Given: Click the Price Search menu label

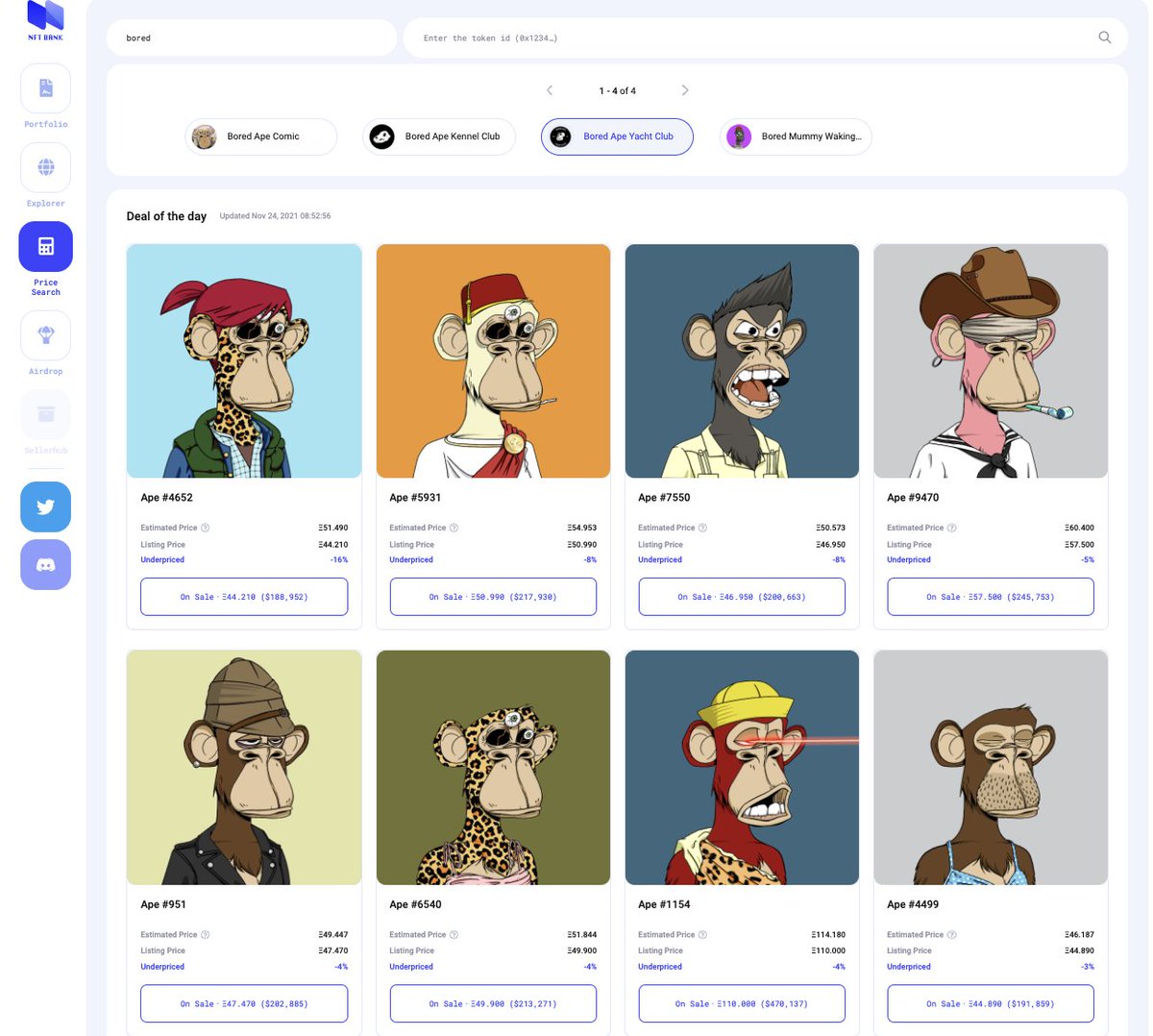Looking at the screenshot, I should coord(45,287).
